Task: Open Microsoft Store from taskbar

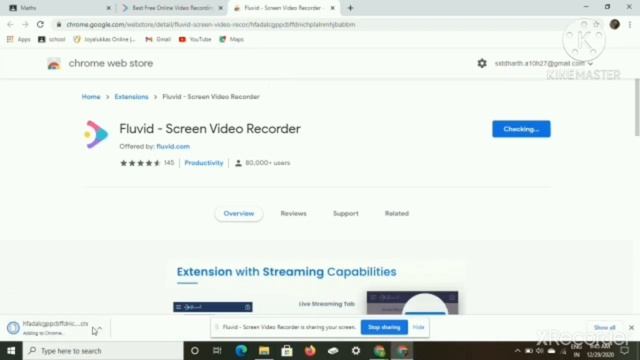Action: click(287, 351)
